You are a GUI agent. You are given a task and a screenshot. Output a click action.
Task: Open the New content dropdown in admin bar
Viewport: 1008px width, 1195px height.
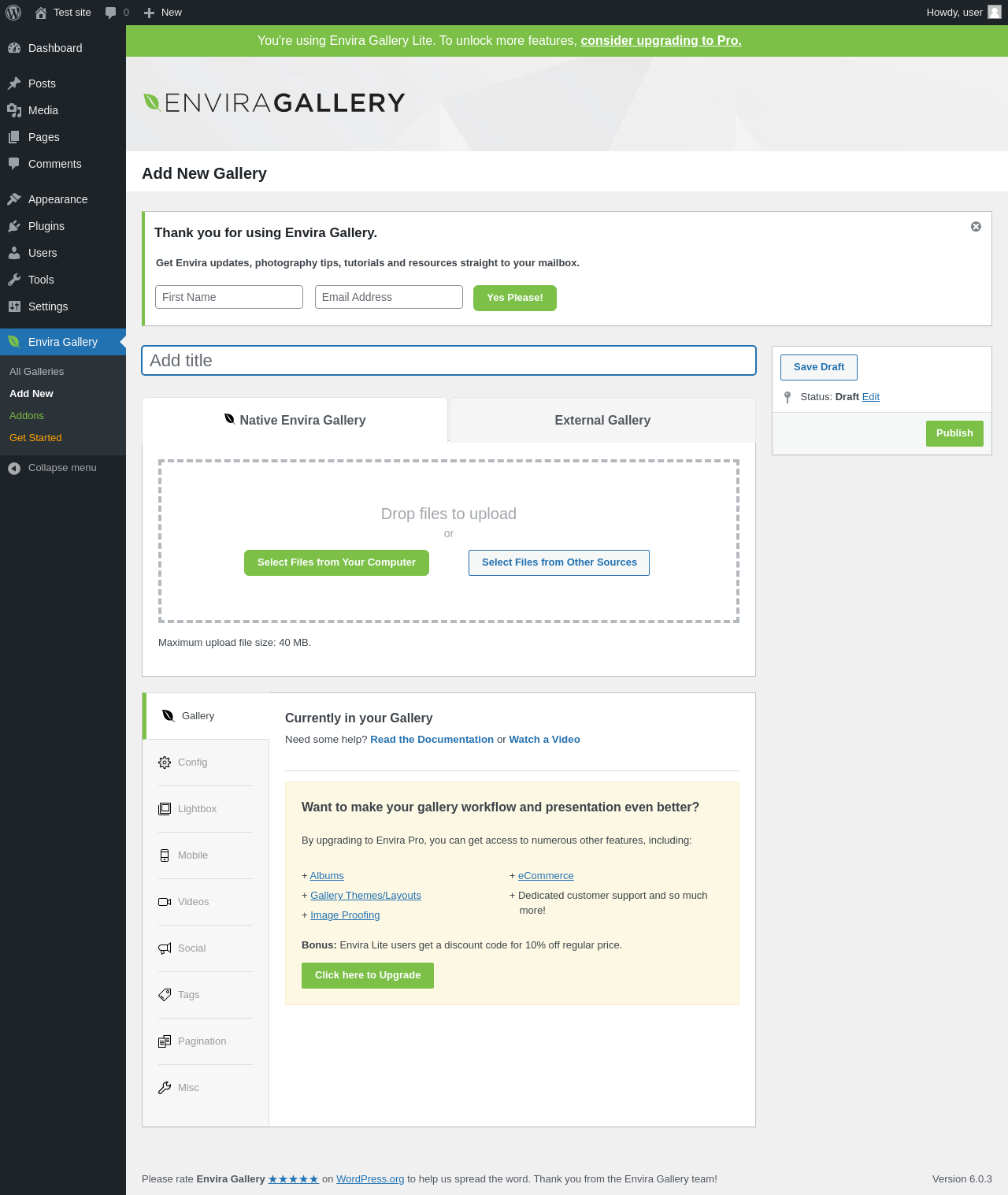(x=162, y=13)
